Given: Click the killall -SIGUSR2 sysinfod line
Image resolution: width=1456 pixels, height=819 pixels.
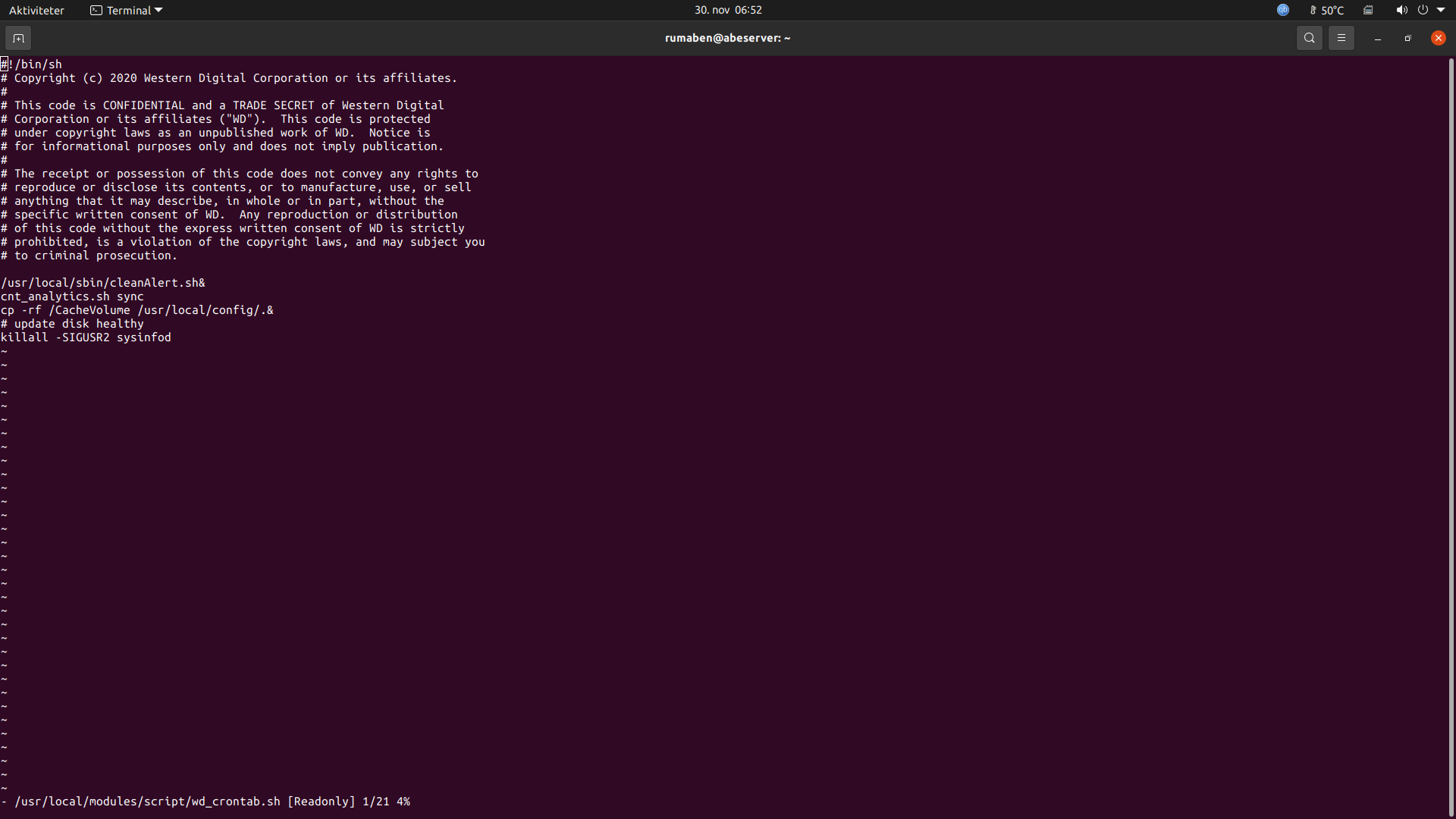Looking at the screenshot, I should pyautogui.click(x=86, y=337).
